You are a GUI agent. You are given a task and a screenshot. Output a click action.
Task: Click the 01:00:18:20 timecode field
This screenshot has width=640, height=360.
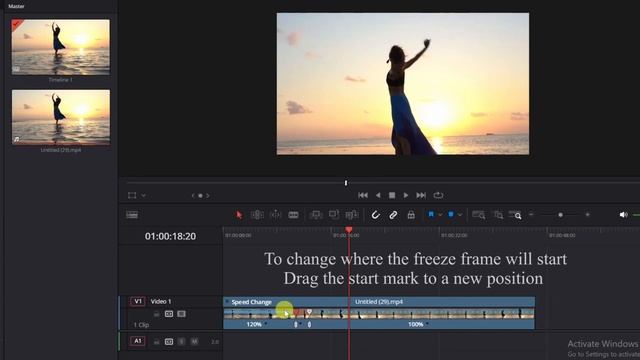(x=170, y=236)
